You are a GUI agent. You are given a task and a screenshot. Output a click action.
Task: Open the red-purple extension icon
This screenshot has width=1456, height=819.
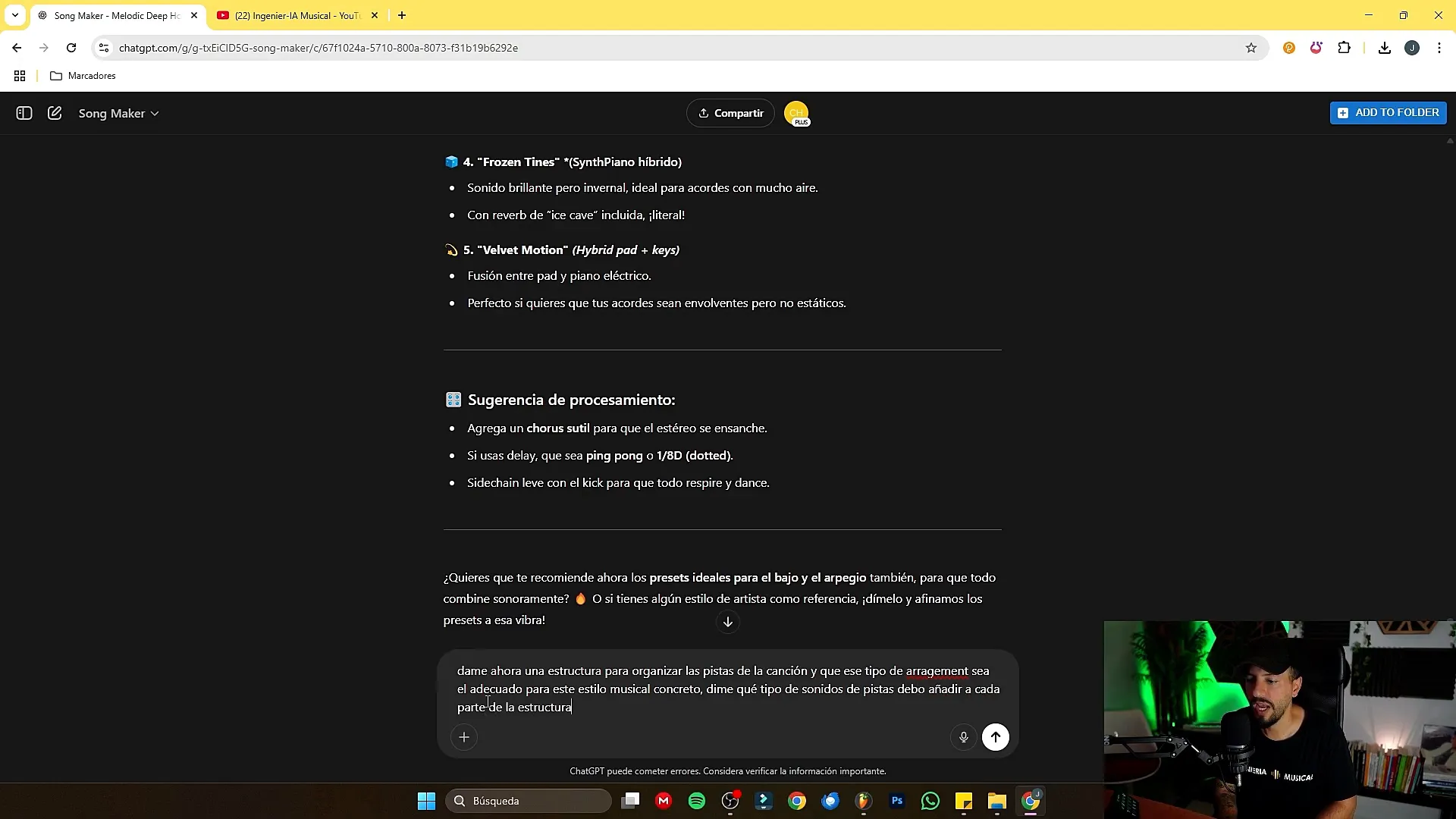click(1316, 48)
